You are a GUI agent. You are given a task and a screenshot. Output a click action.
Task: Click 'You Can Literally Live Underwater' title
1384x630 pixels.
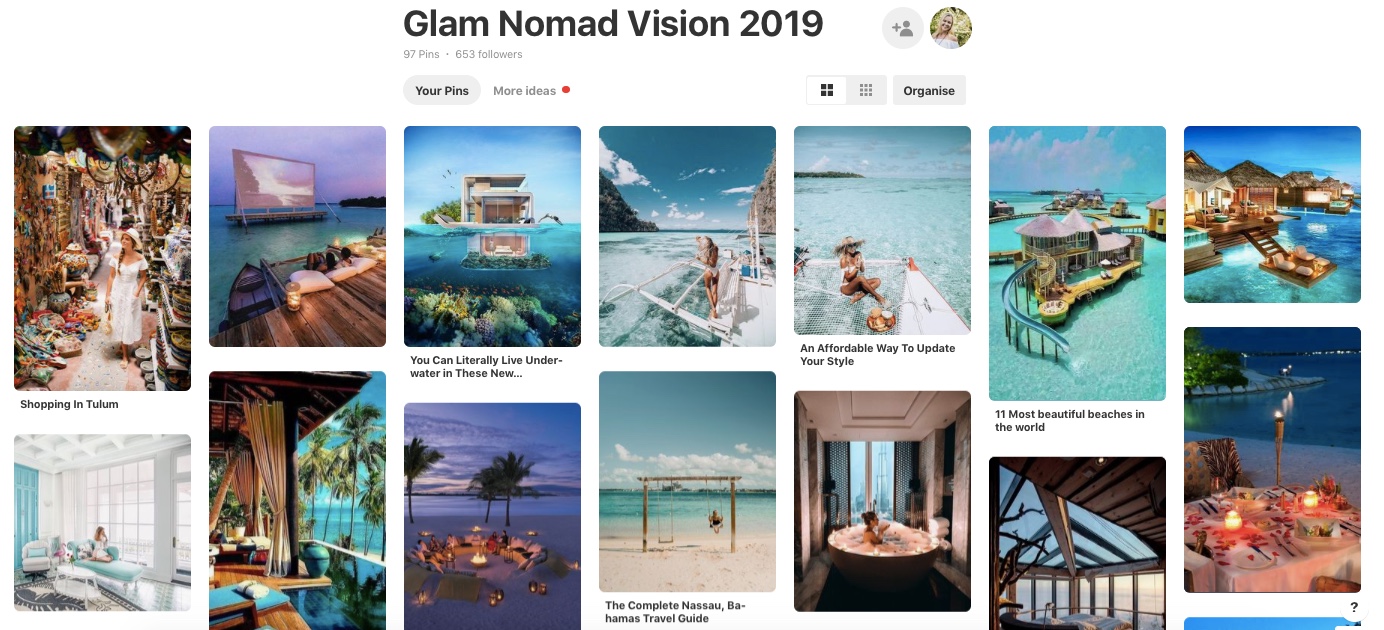click(487, 367)
